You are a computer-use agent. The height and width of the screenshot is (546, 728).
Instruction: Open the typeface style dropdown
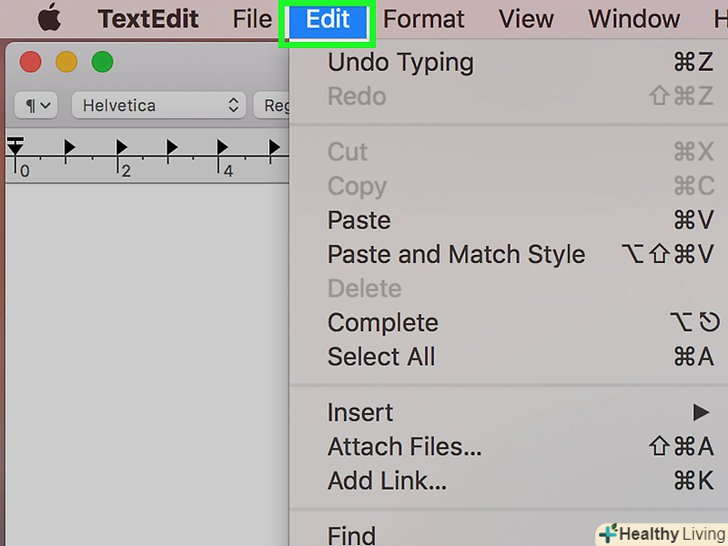point(272,104)
